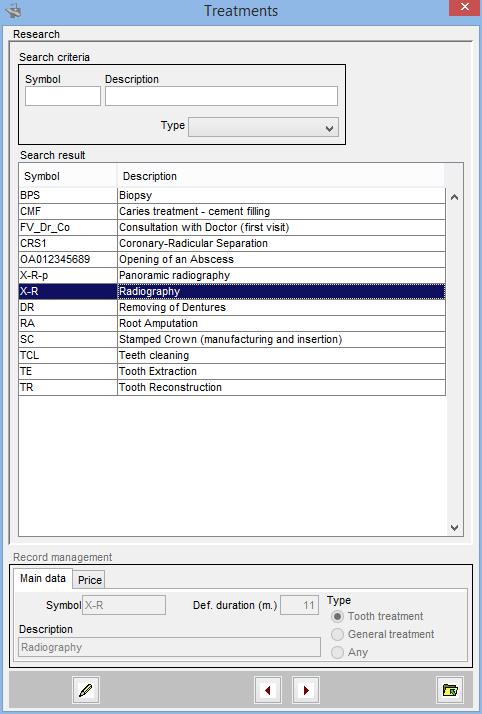Viewport: 482px width, 714px height.
Task: Select the Biopsy treatment row
Action: (232, 195)
